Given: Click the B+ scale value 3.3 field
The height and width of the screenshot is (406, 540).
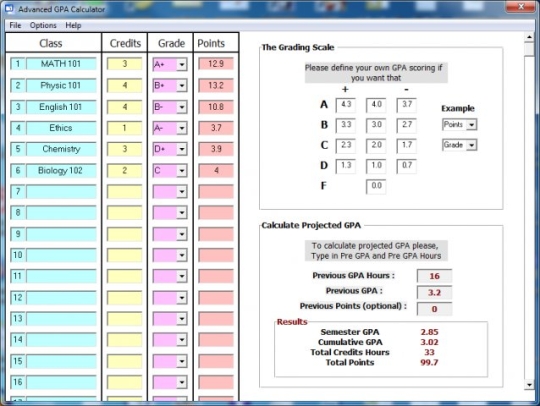Looking at the screenshot, I should [346, 125].
